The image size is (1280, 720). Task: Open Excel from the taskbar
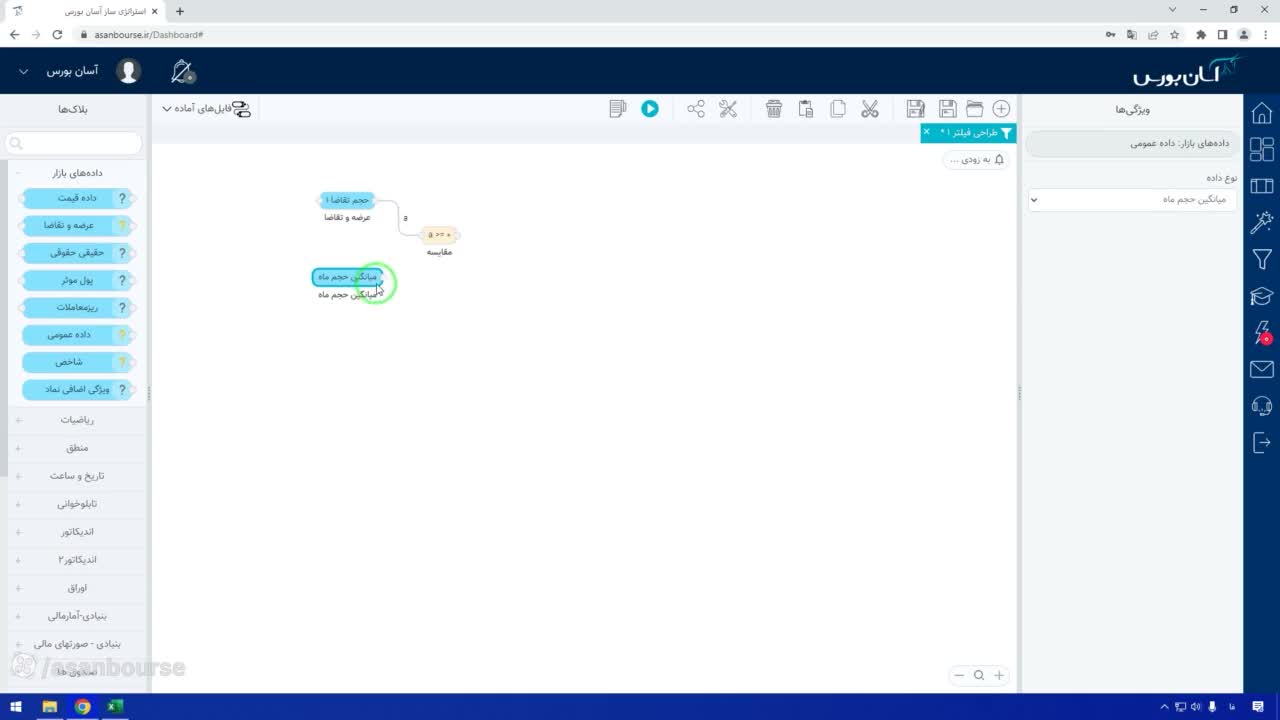coord(114,707)
